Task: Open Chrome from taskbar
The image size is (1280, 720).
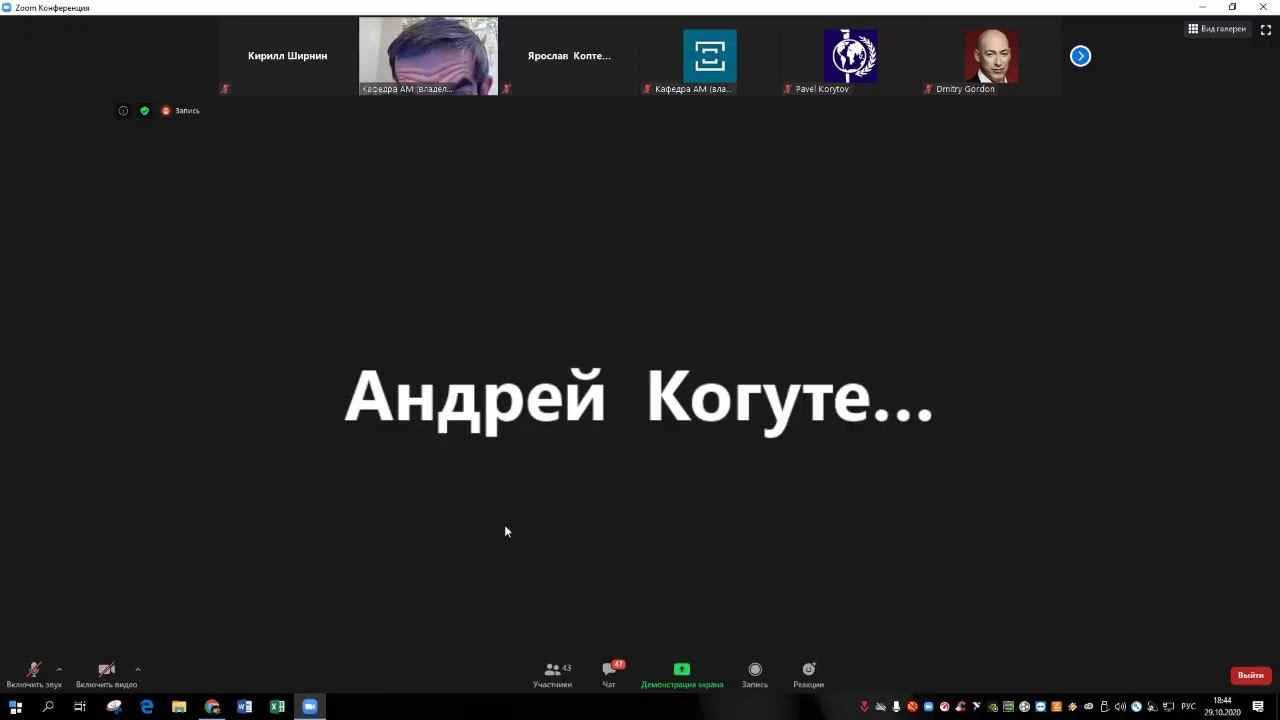Action: point(212,707)
